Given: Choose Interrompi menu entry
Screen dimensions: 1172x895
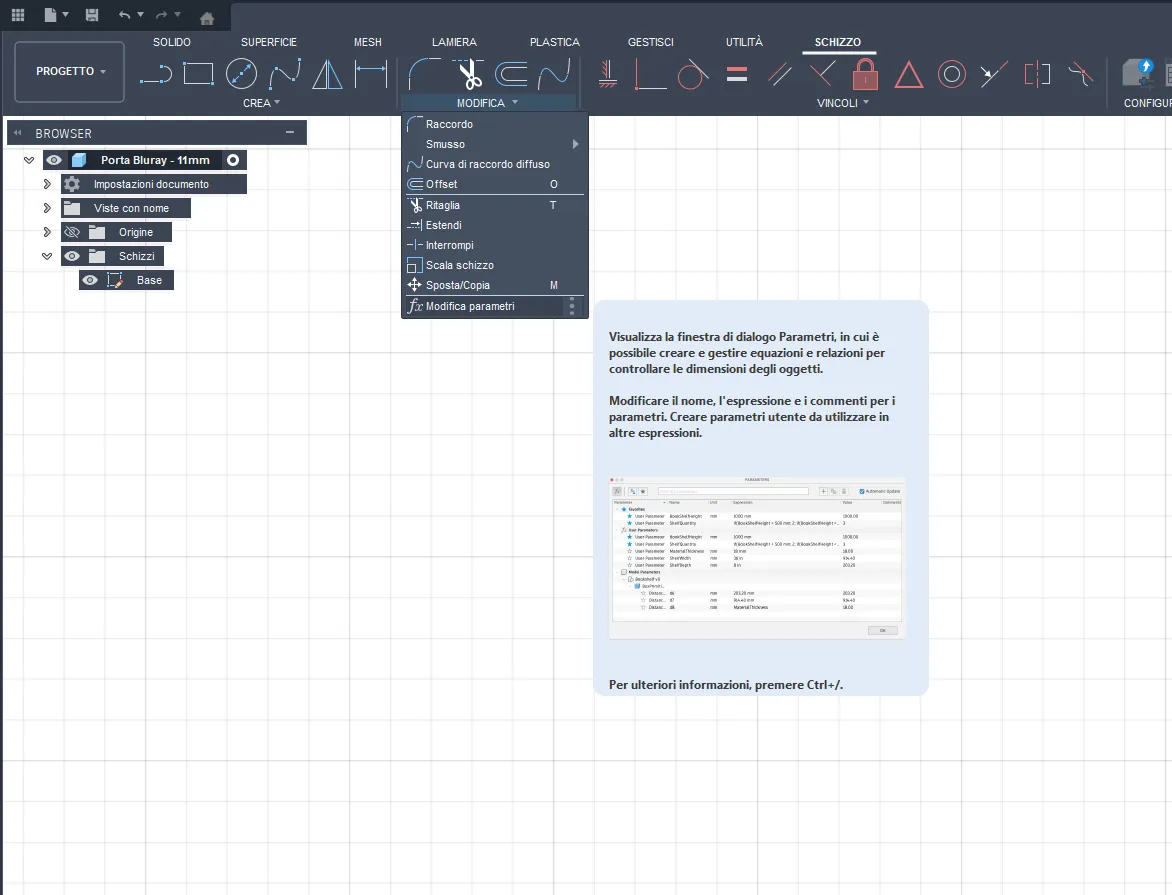Looking at the screenshot, I should click(494, 245).
